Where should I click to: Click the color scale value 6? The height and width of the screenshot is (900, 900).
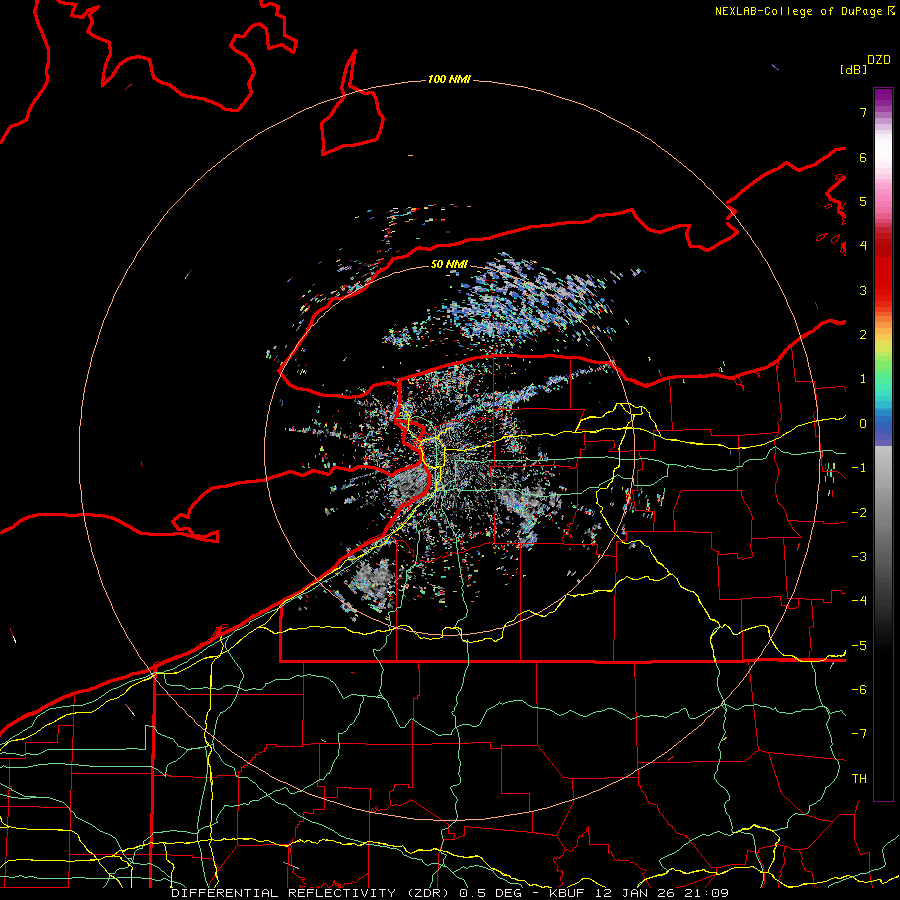tap(863, 157)
